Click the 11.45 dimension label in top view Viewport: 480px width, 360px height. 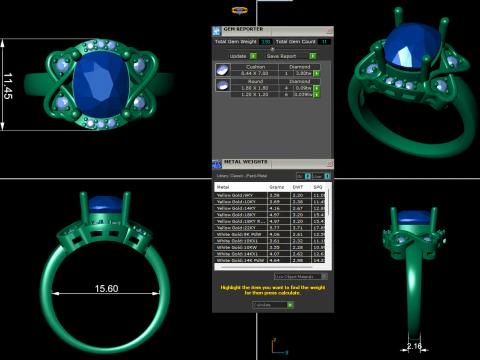click(x=8, y=86)
